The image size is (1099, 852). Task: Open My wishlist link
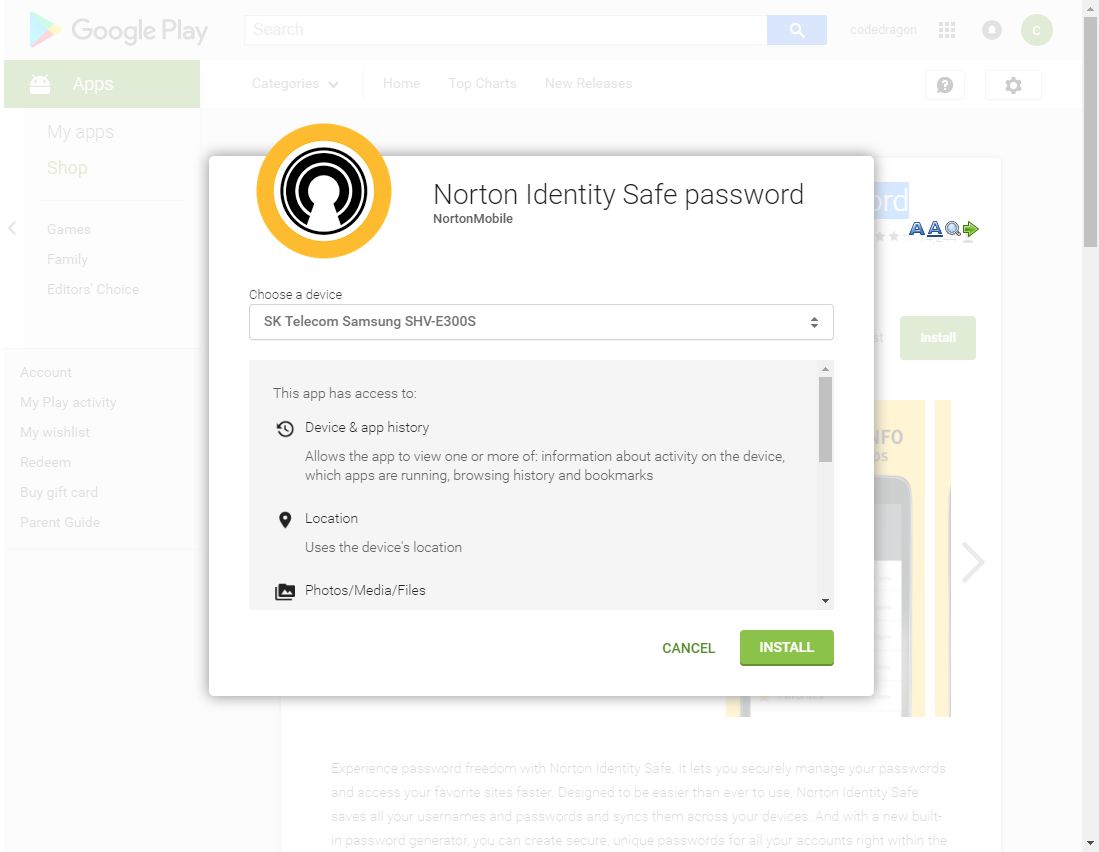tap(55, 432)
